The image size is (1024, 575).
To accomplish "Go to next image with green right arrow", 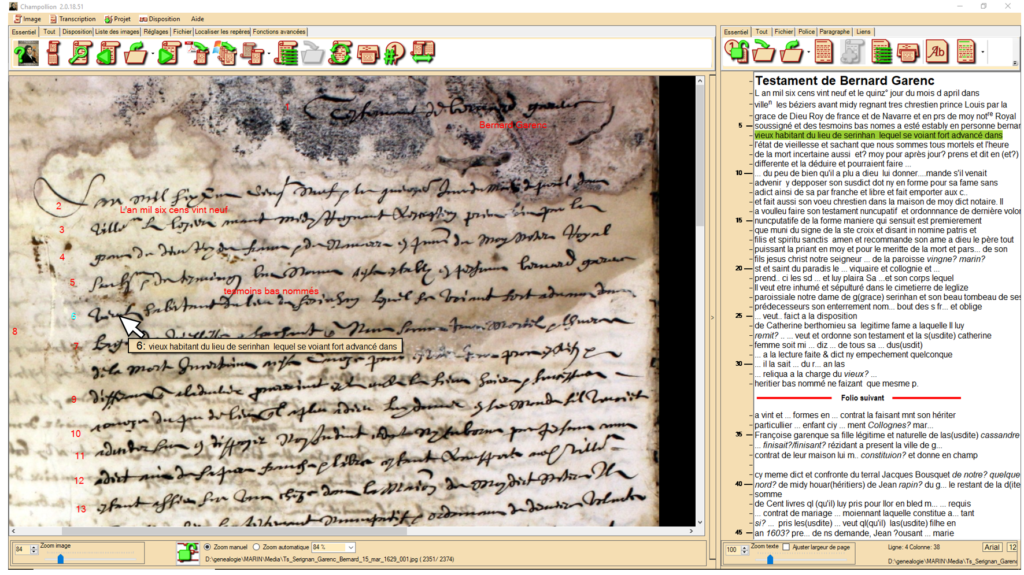I will point(169,53).
